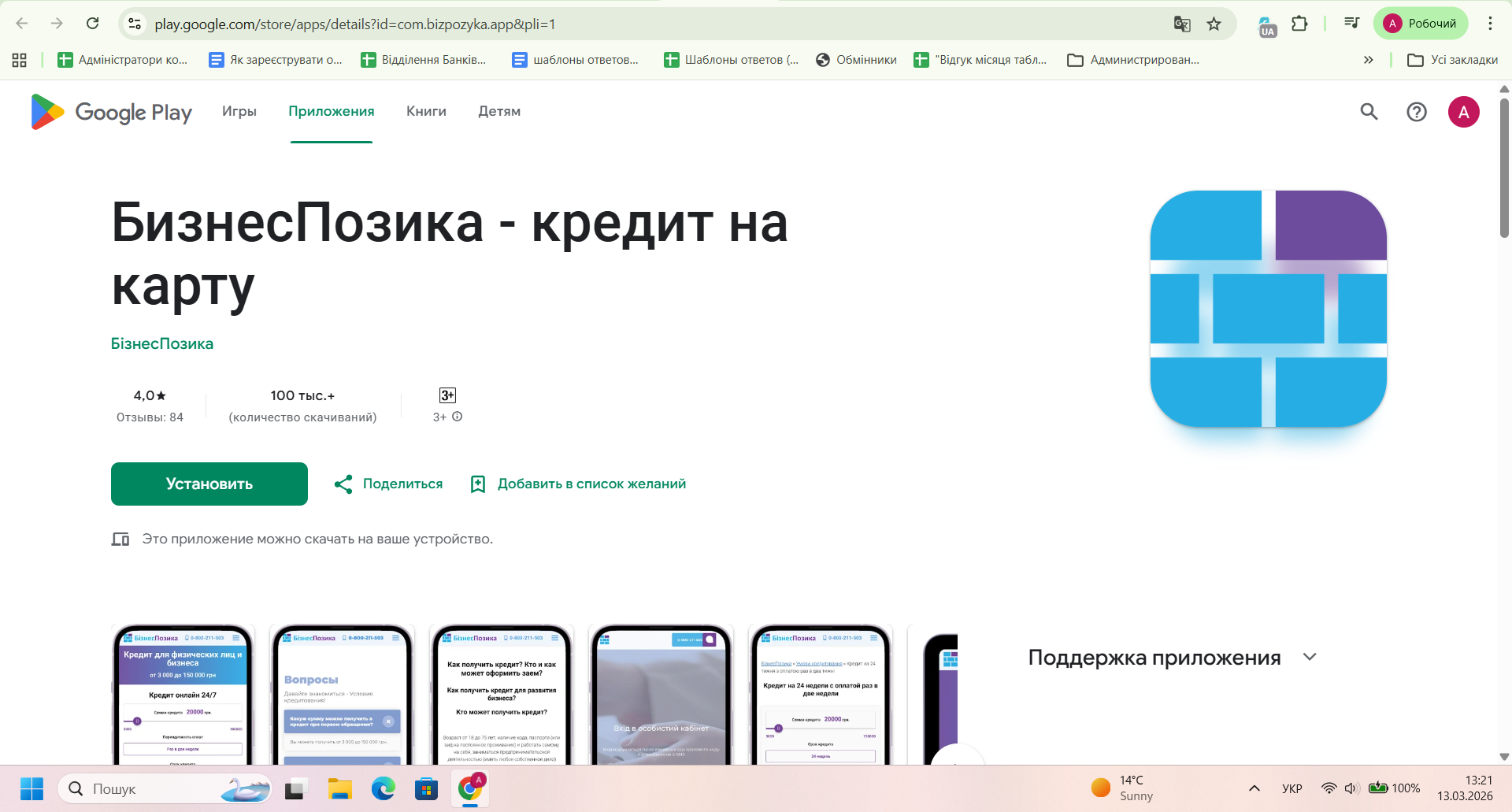
Task: Open the Как получить кредит screenshot
Action: click(502, 695)
